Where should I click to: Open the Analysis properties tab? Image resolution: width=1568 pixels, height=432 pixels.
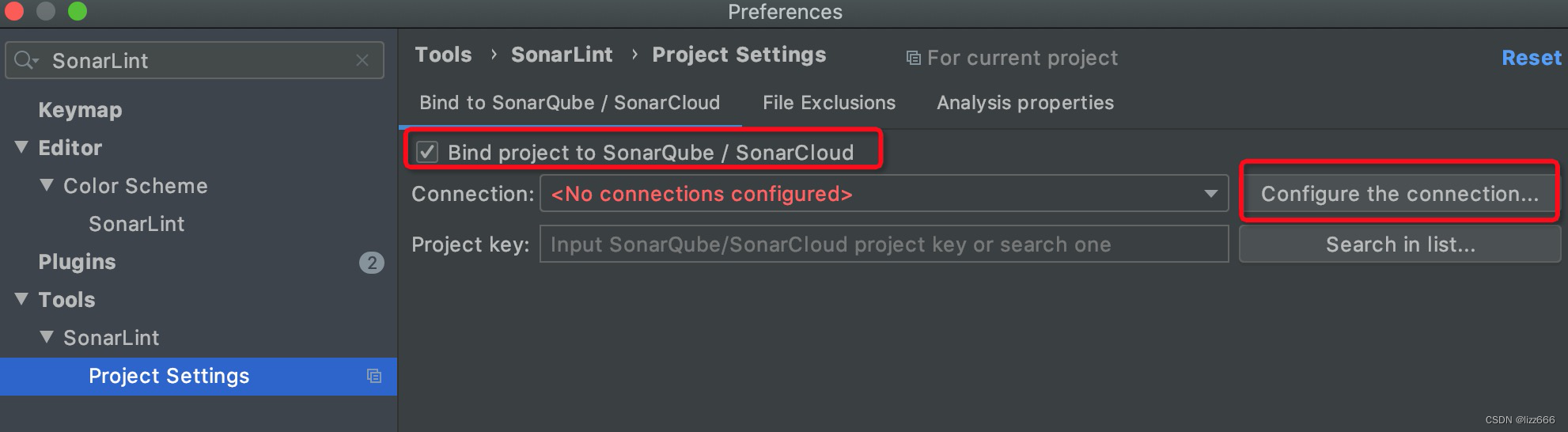(x=1025, y=103)
